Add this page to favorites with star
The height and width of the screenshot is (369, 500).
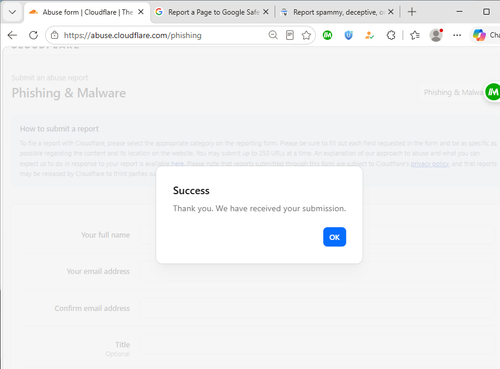coord(306,35)
